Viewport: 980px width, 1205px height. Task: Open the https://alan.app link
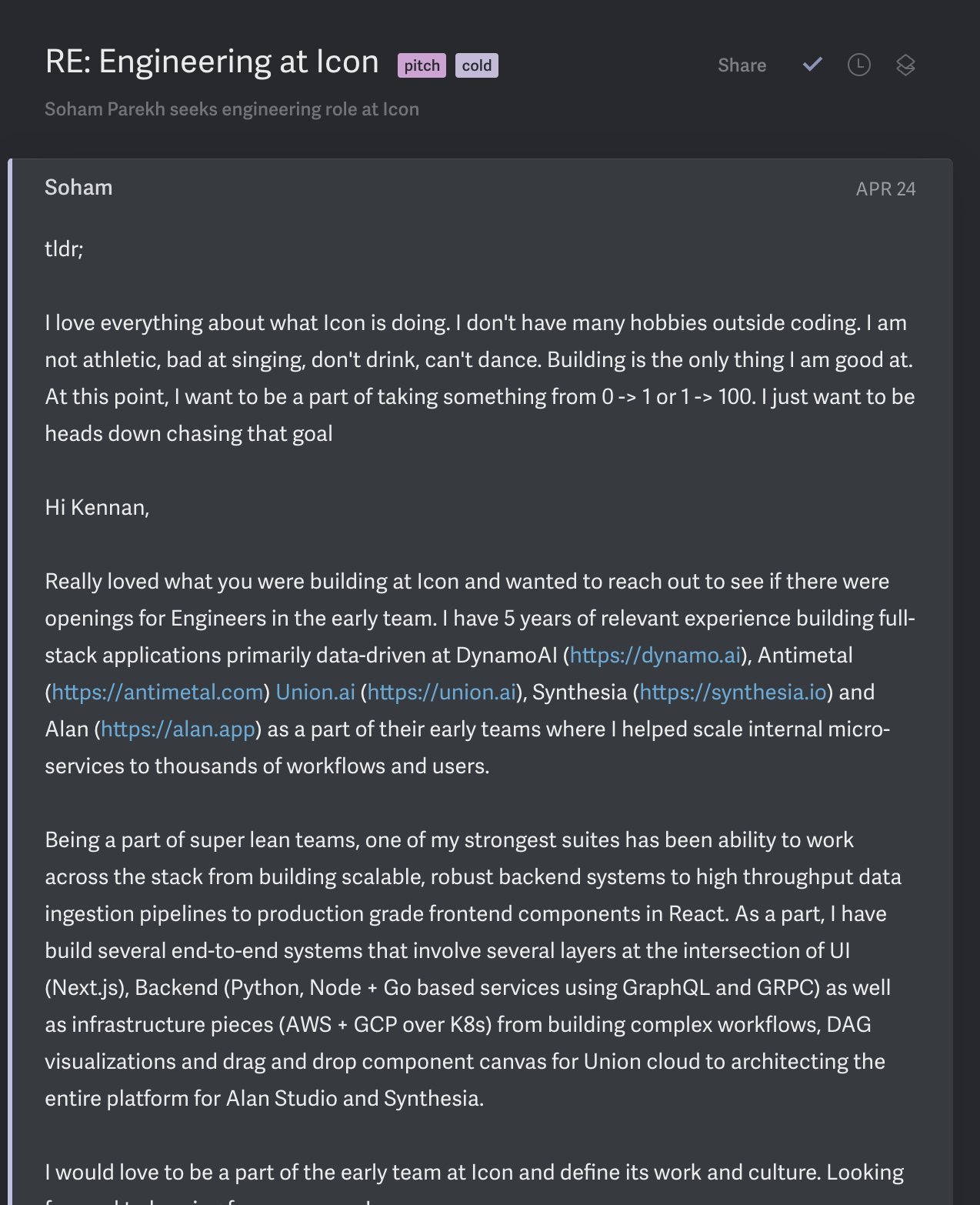tap(178, 729)
